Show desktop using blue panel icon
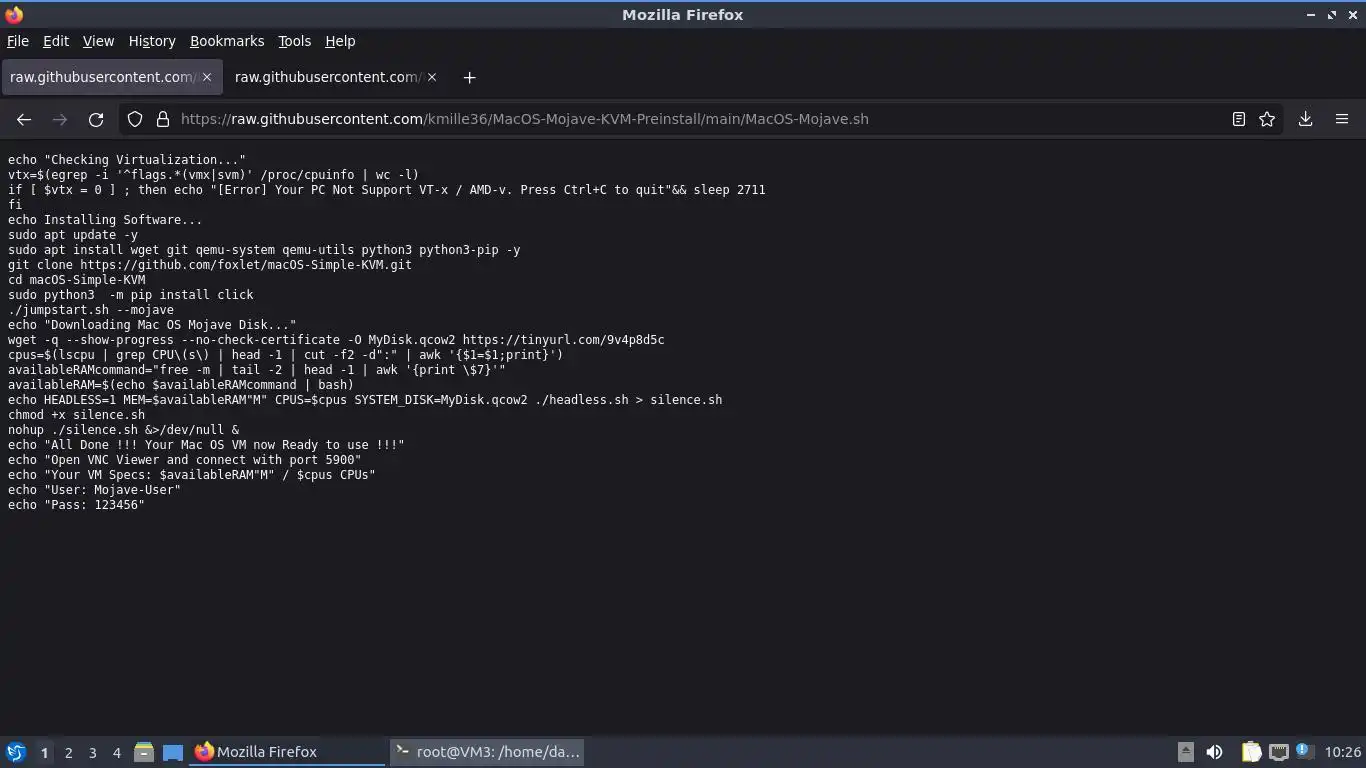This screenshot has width=1366, height=768. pos(173,752)
